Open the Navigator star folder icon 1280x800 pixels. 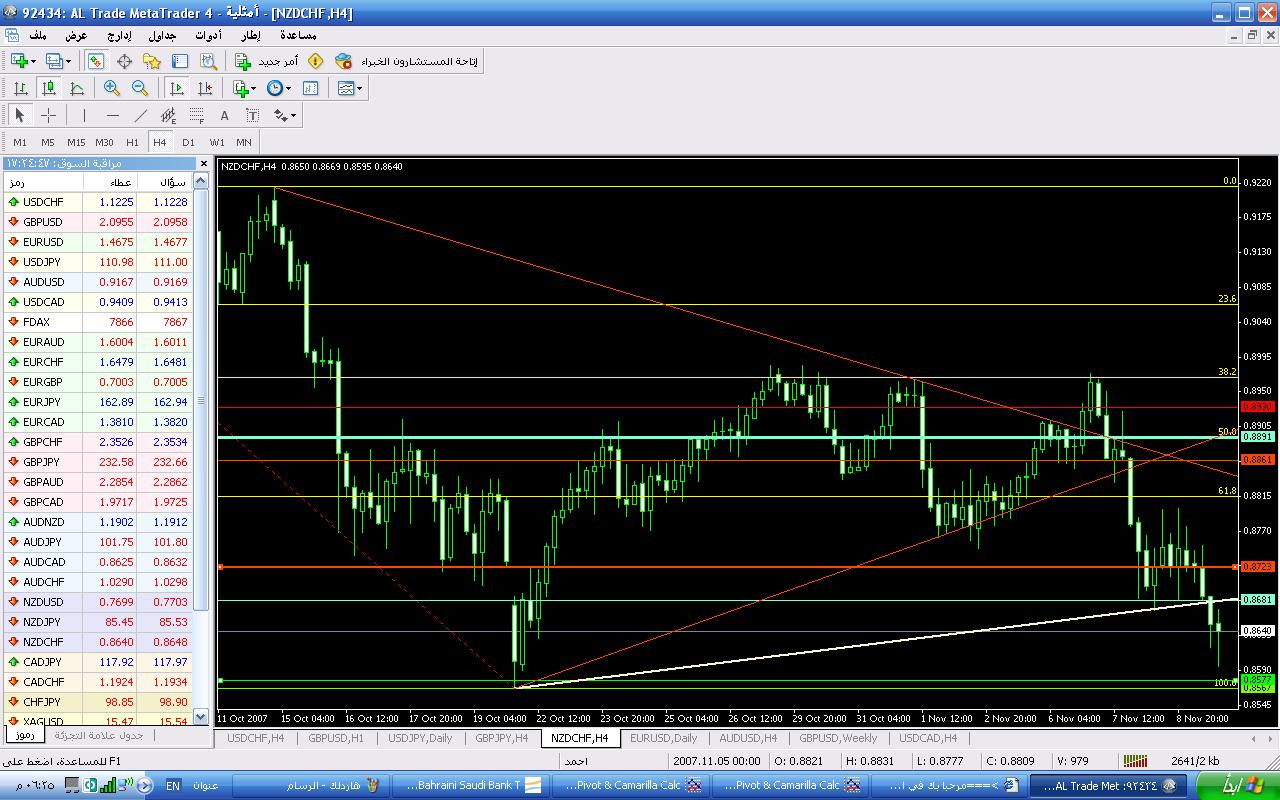tap(152, 61)
